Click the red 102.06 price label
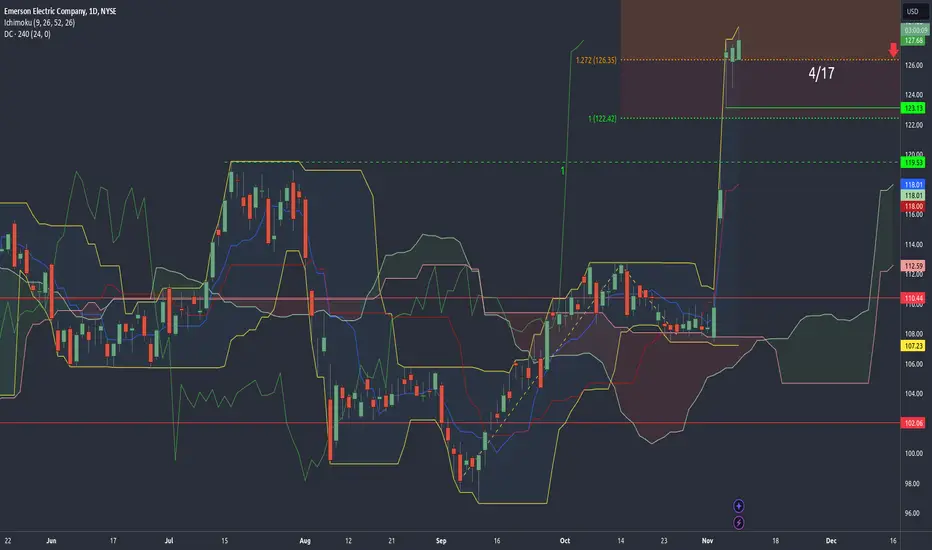932x550 pixels. click(x=913, y=423)
